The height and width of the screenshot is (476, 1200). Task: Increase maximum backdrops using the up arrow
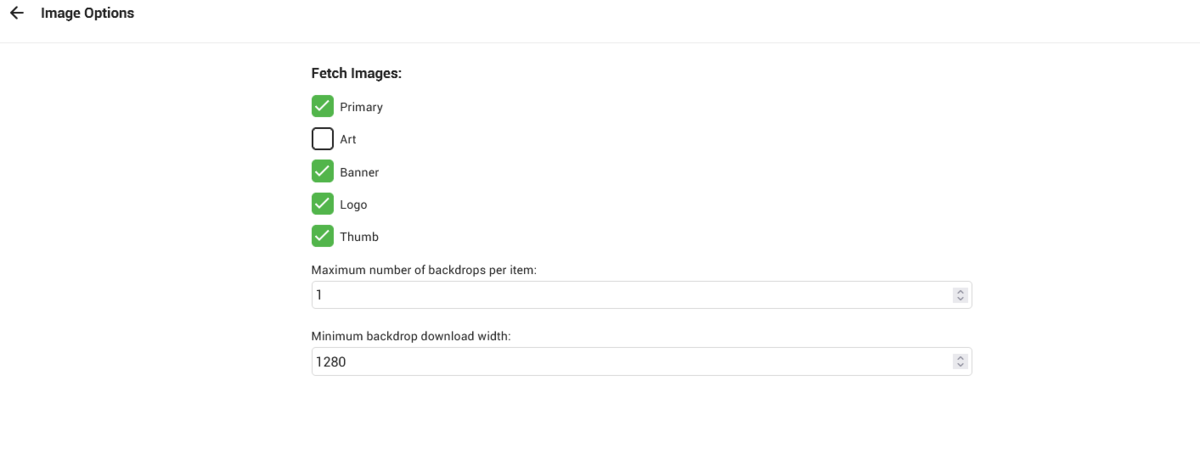coord(960,291)
